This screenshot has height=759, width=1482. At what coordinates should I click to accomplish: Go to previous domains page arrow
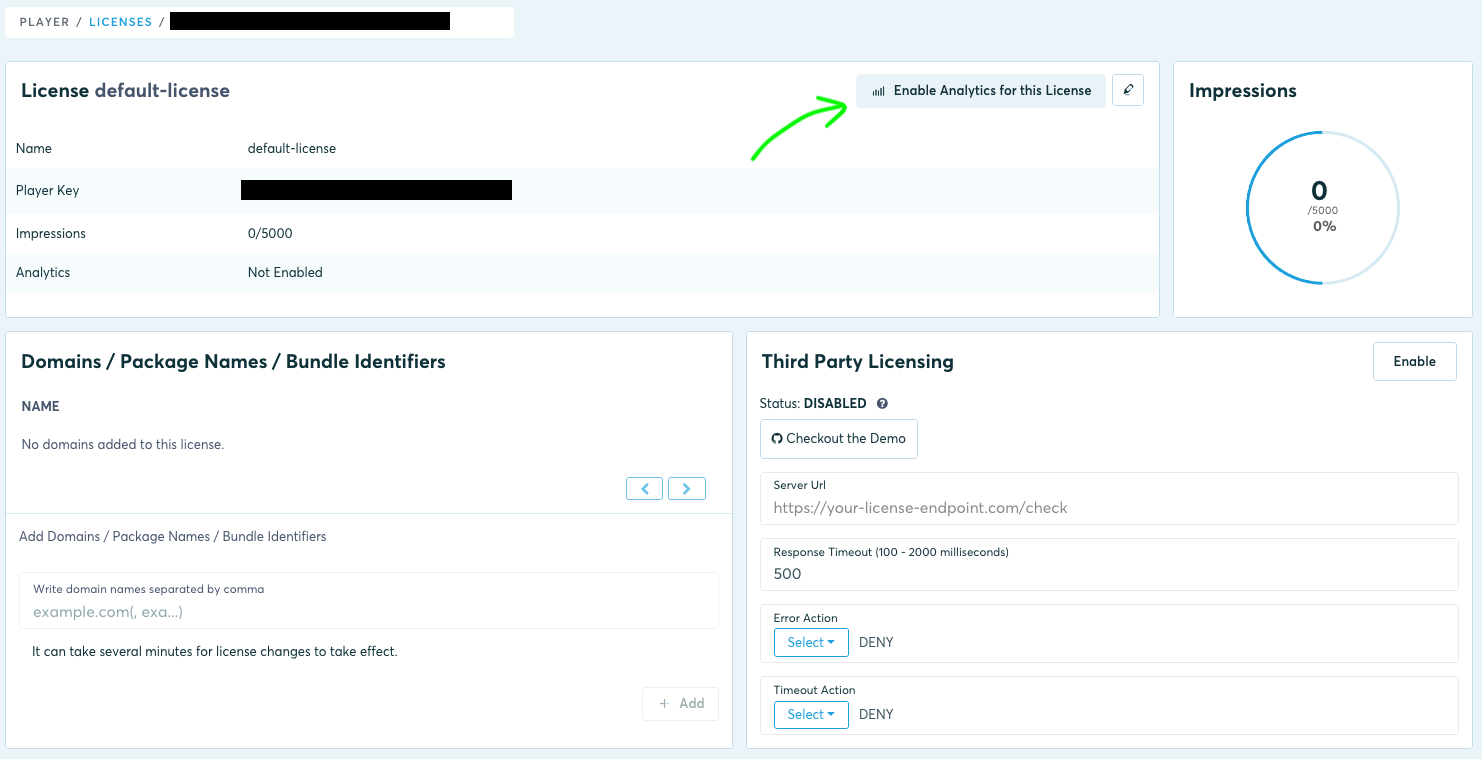[x=644, y=488]
